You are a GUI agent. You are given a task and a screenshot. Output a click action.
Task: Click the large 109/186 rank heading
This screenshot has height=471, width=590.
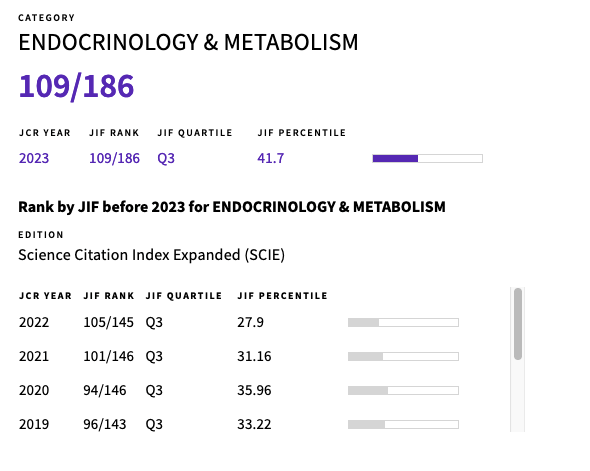(x=76, y=87)
